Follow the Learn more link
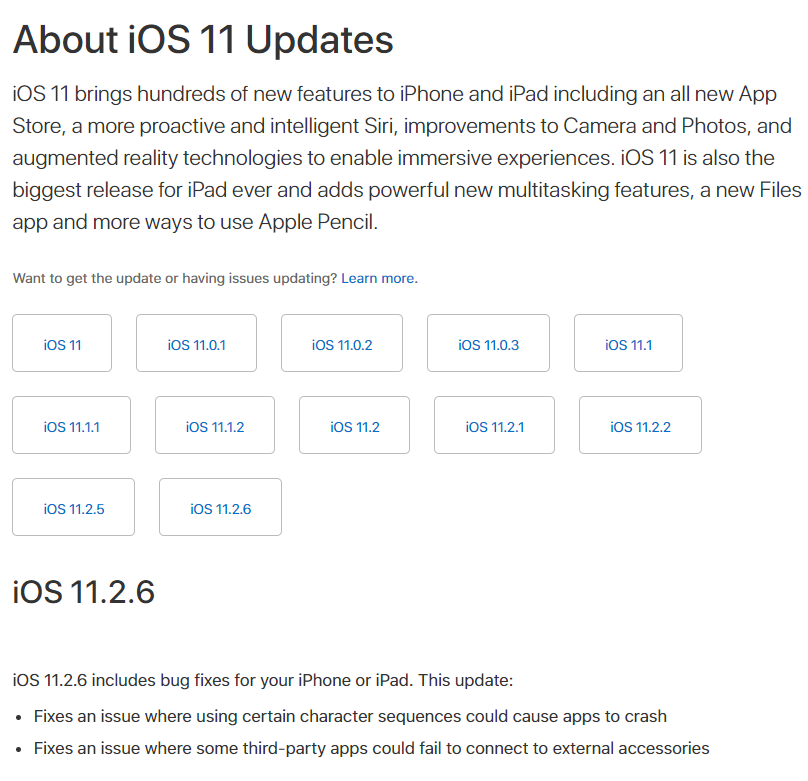 click(378, 278)
